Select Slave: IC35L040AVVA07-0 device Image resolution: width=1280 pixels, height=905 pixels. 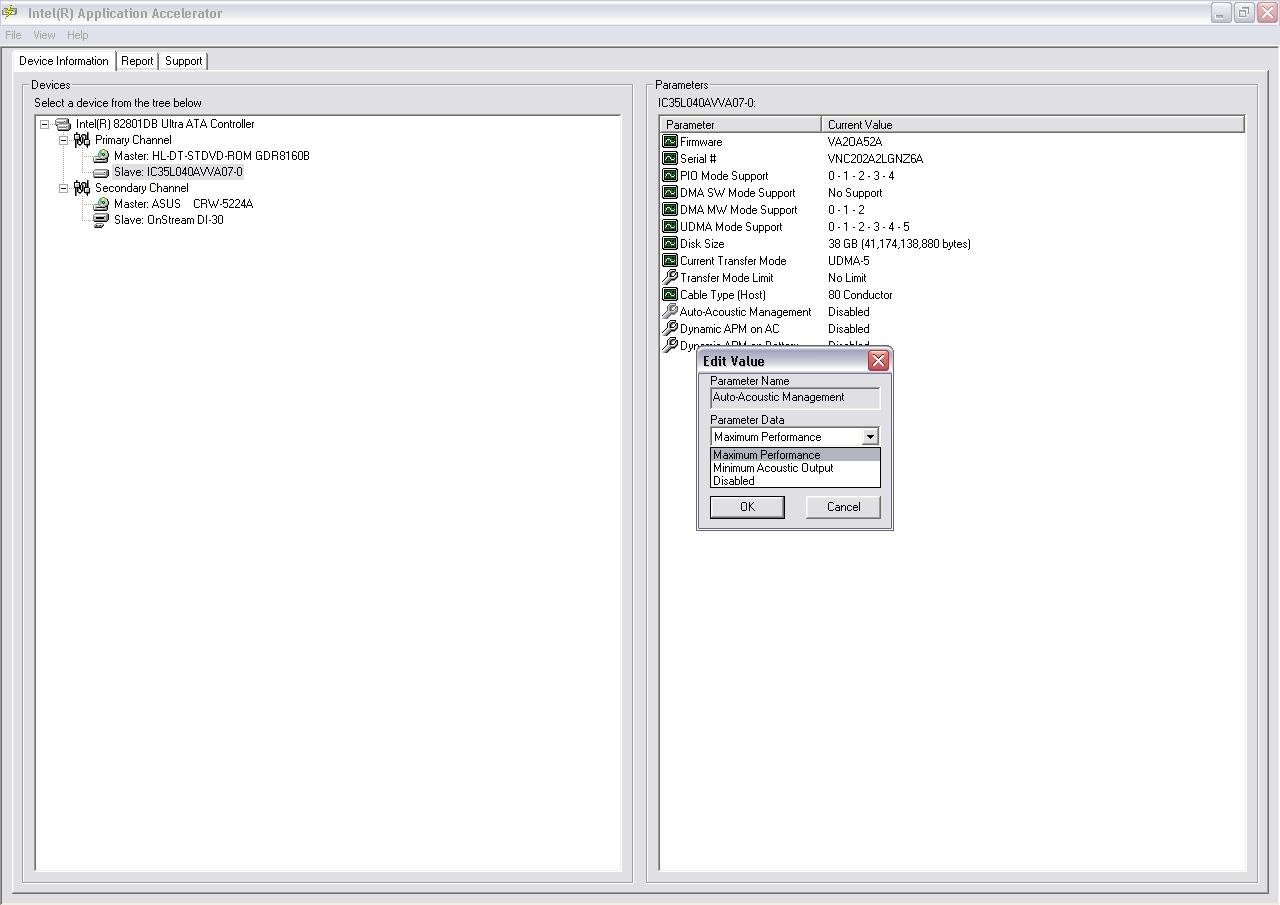178,172
